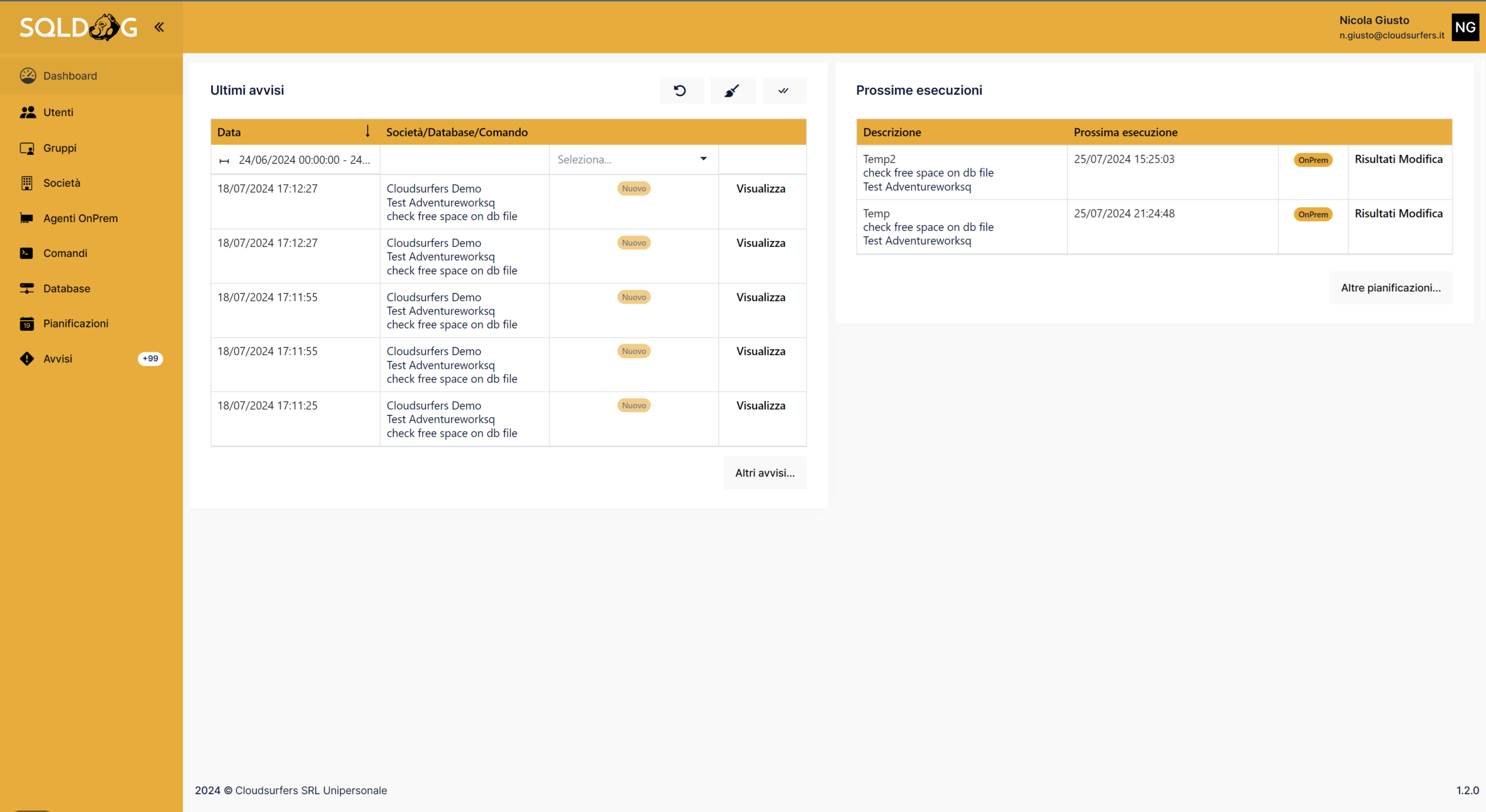Open the Dashboard section icon
The image size is (1486, 812).
pyautogui.click(x=27, y=75)
